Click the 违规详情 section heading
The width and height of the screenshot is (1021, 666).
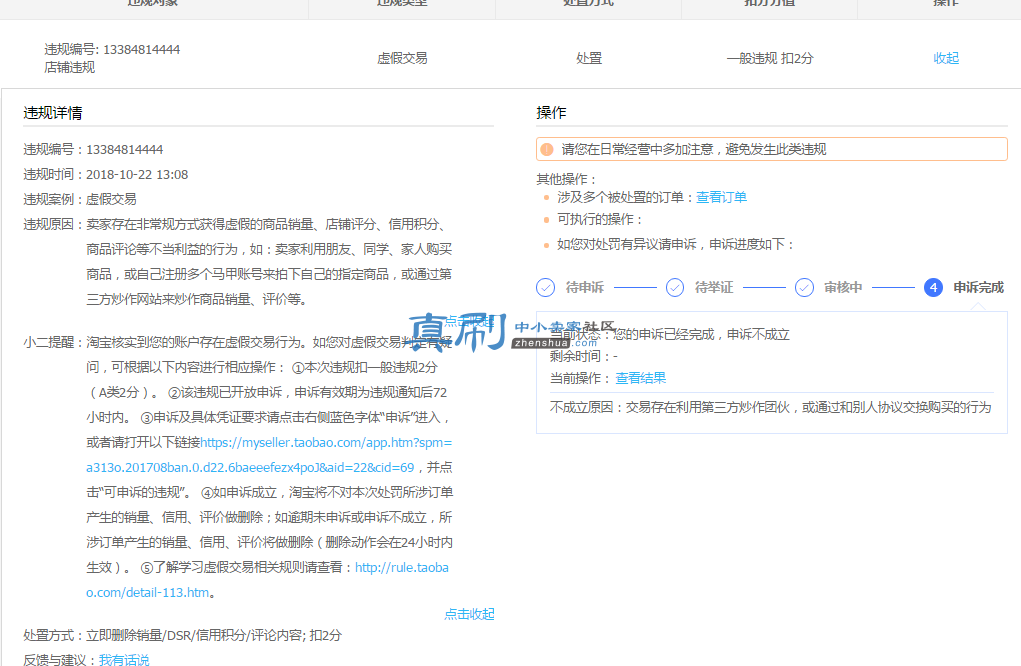(x=53, y=113)
